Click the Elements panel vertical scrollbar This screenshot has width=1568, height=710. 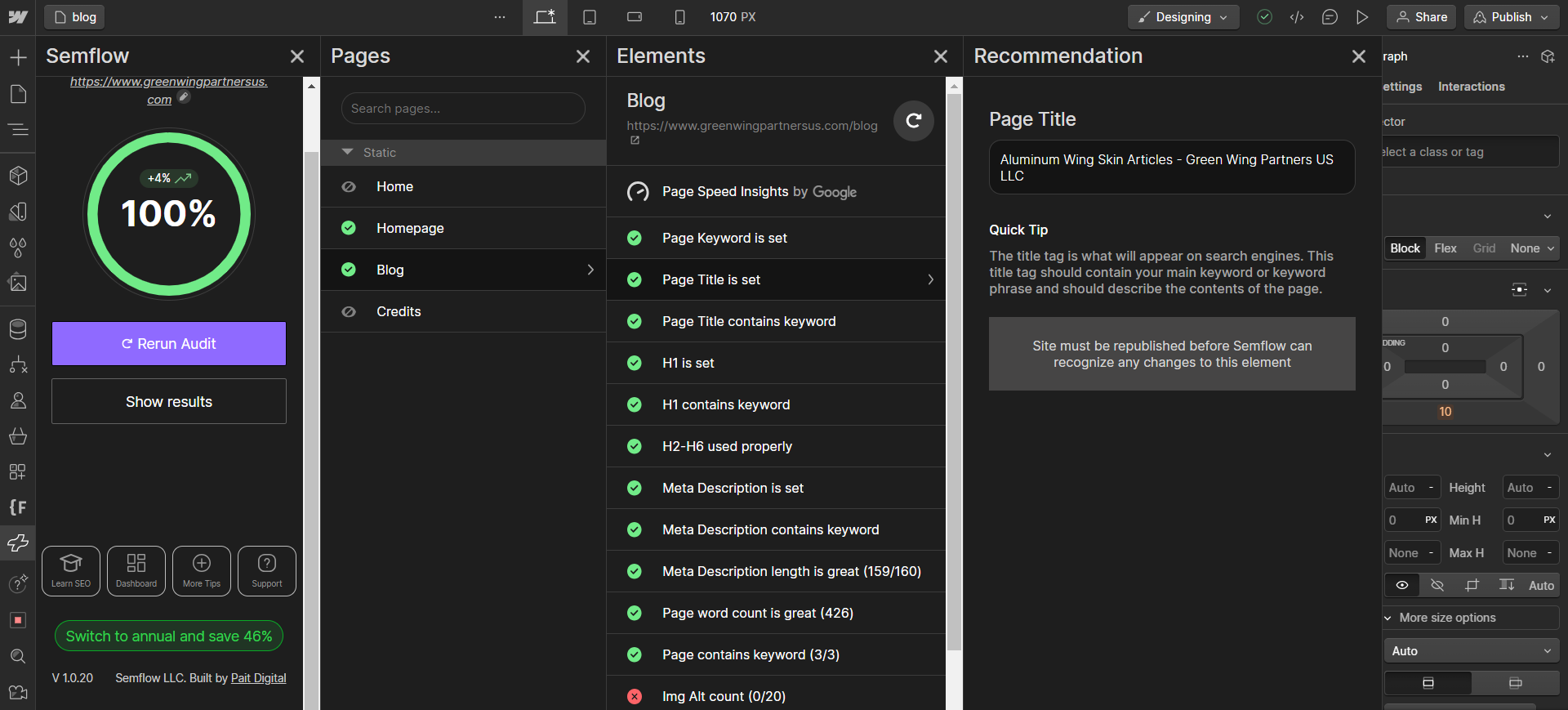[x=954, y=372]
